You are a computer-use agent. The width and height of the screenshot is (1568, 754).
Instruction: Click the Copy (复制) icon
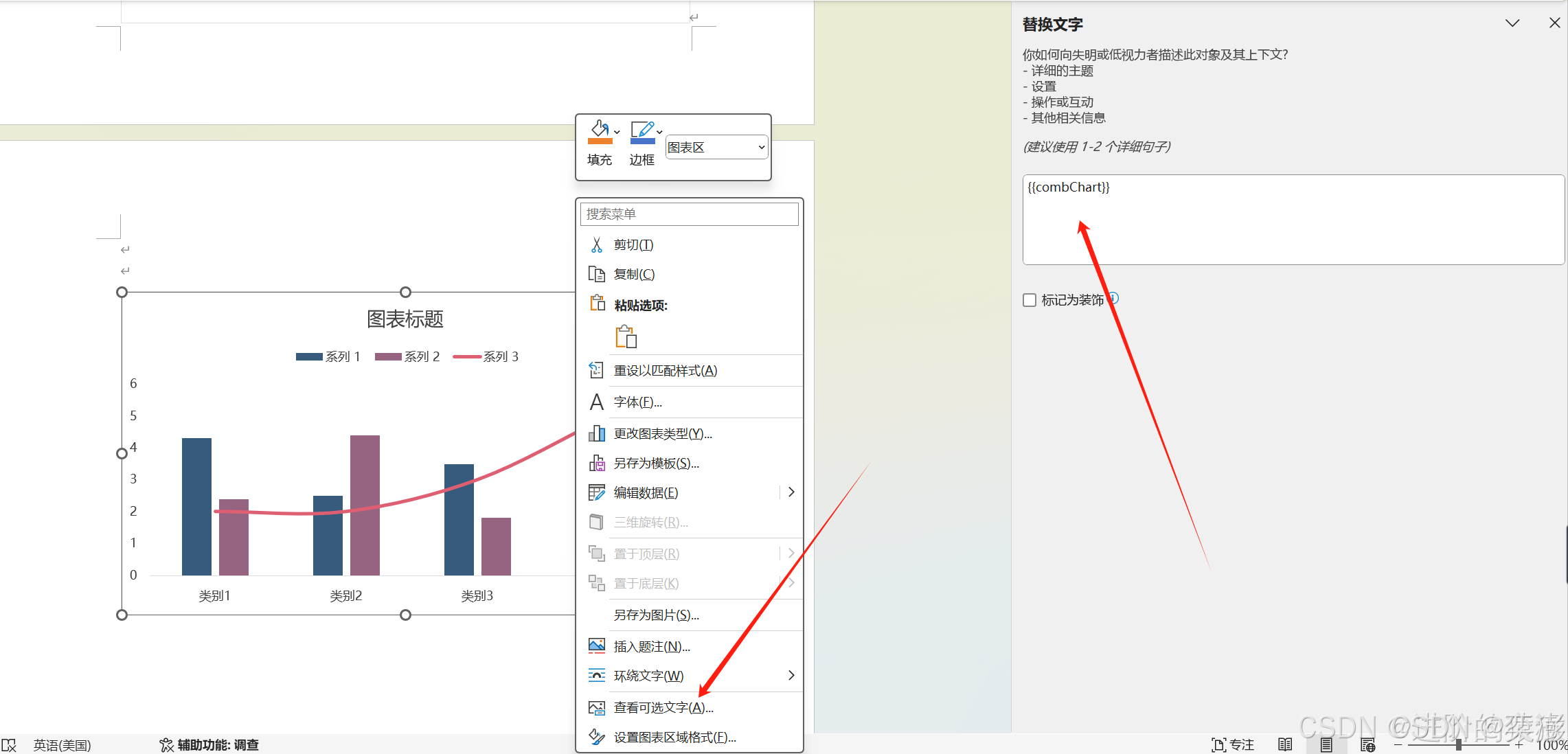[x=597, y=273]
